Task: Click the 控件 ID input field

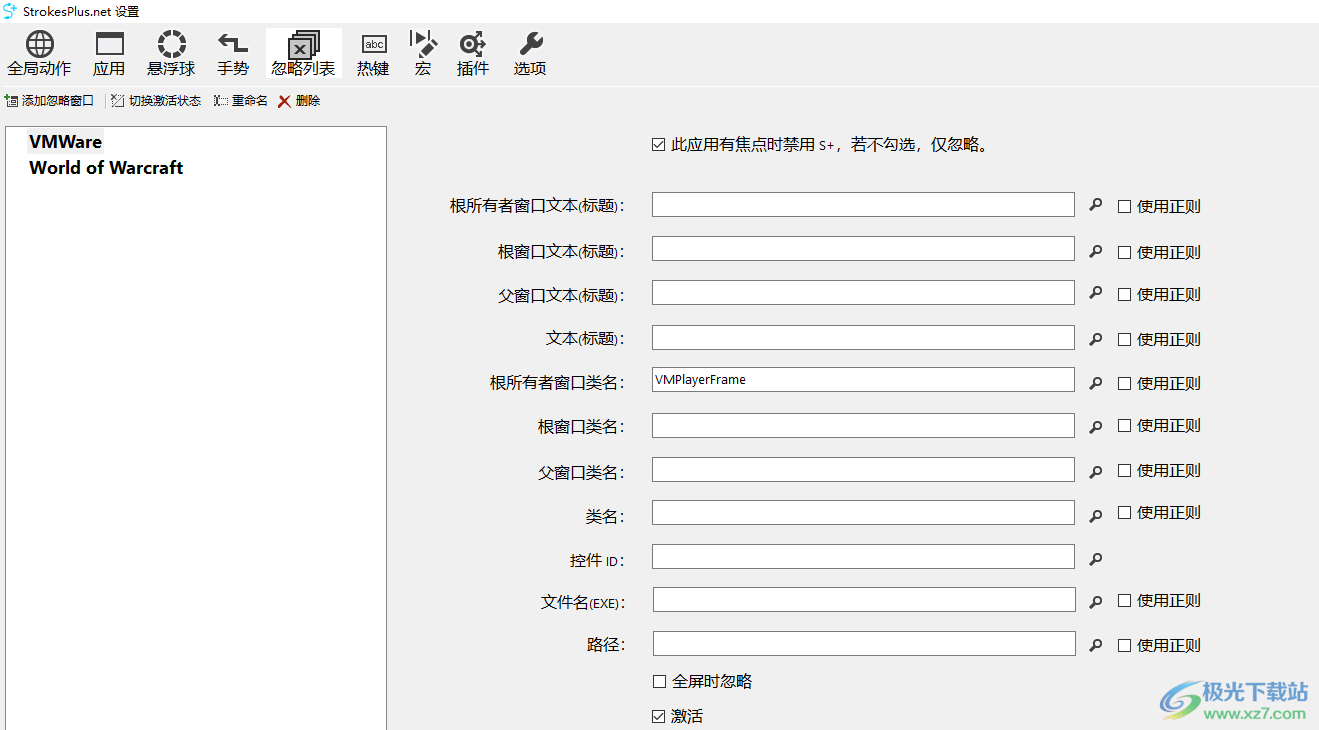Action: pos(863,556)
